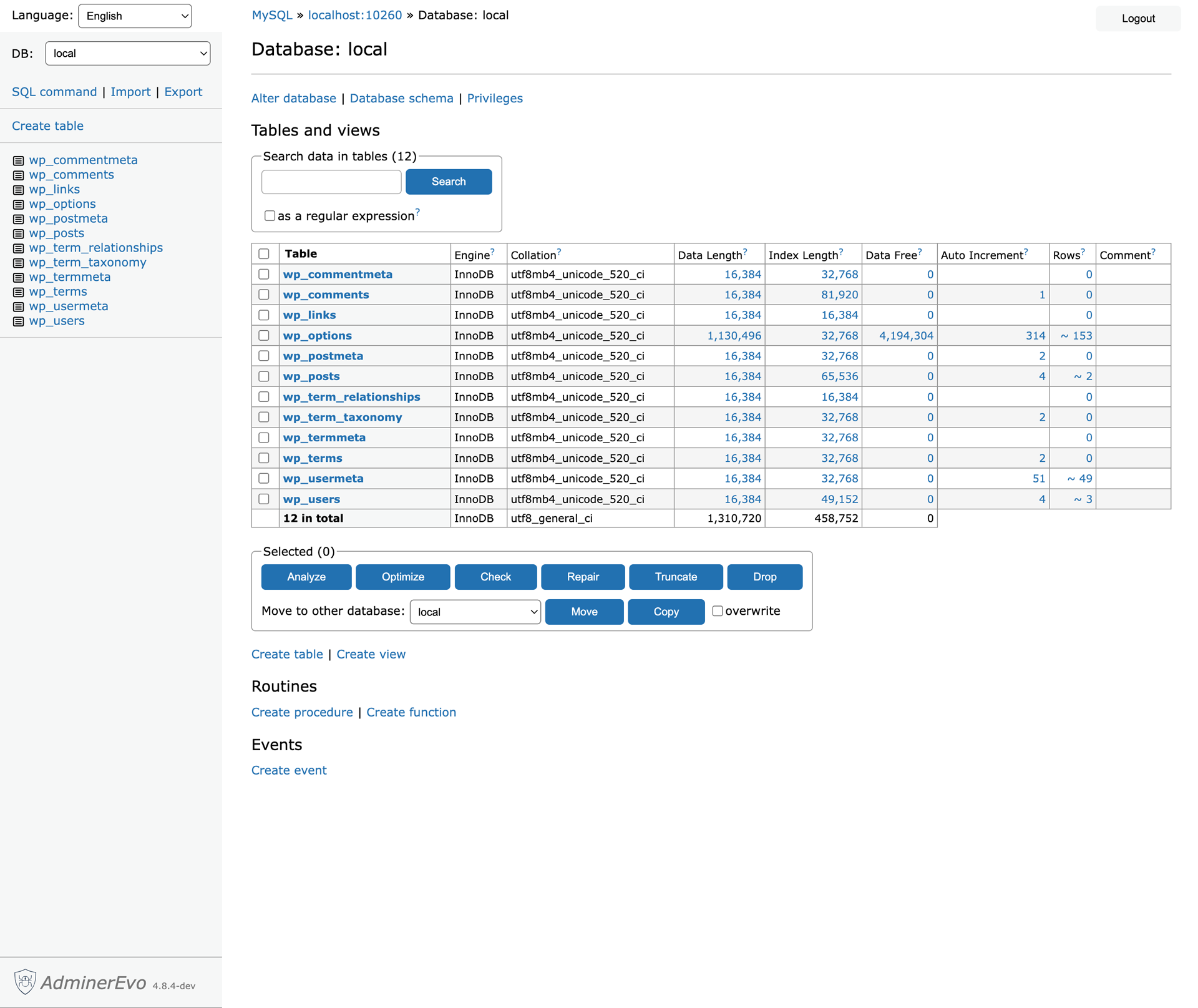This screenshot has height=1008, width=1198.
Task: Click the table icon beside wp_commentmeta in sidebar
Action: [19, 160]
